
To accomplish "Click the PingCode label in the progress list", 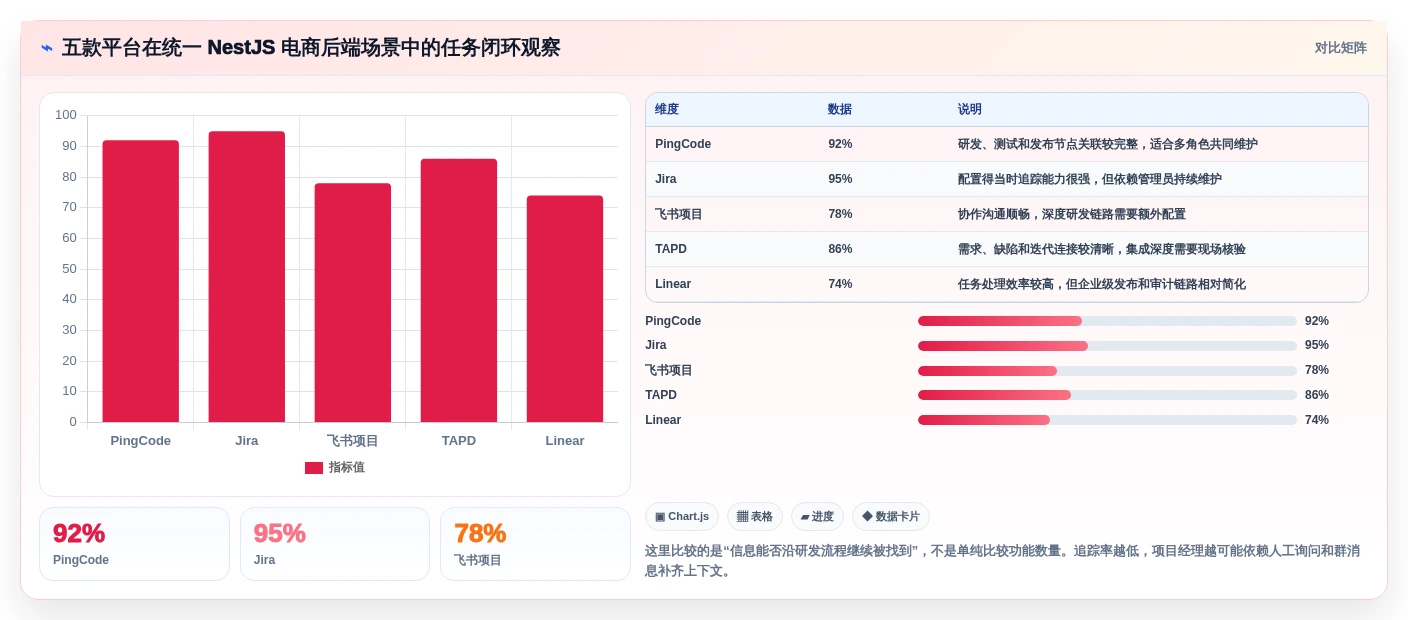I will (x=673, y=321).
